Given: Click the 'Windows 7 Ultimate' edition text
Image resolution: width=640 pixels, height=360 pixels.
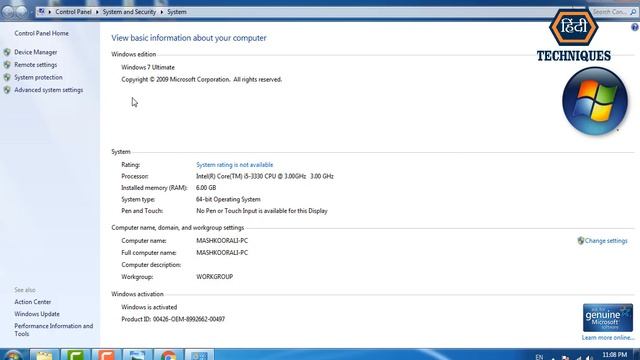Looking at the screenshot, I should pos(148,67).
